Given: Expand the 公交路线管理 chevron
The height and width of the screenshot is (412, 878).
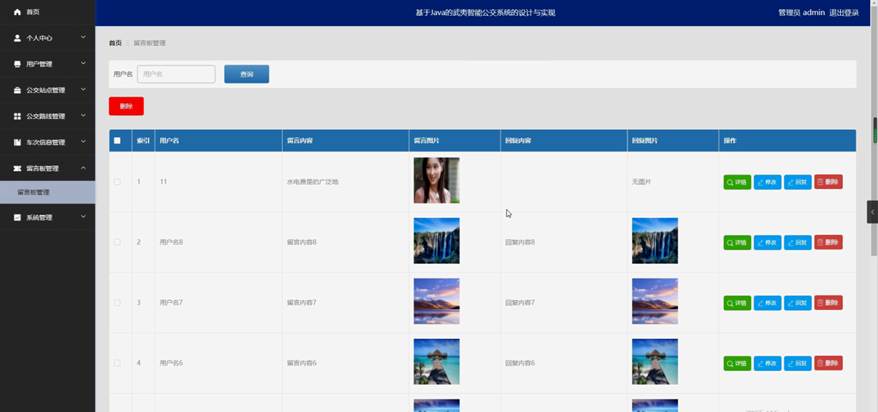Looking at the screenshot, I should coord(83,115).
